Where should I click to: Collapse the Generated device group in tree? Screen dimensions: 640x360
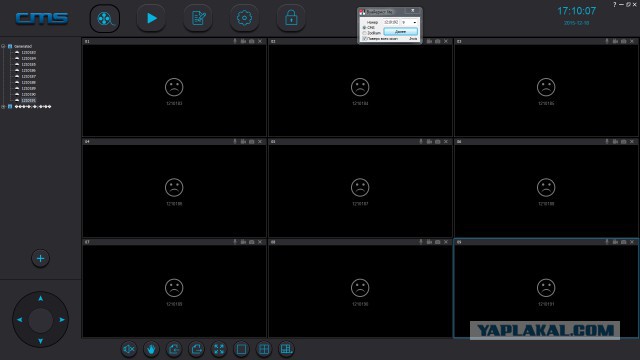click(x=3, y=46)
